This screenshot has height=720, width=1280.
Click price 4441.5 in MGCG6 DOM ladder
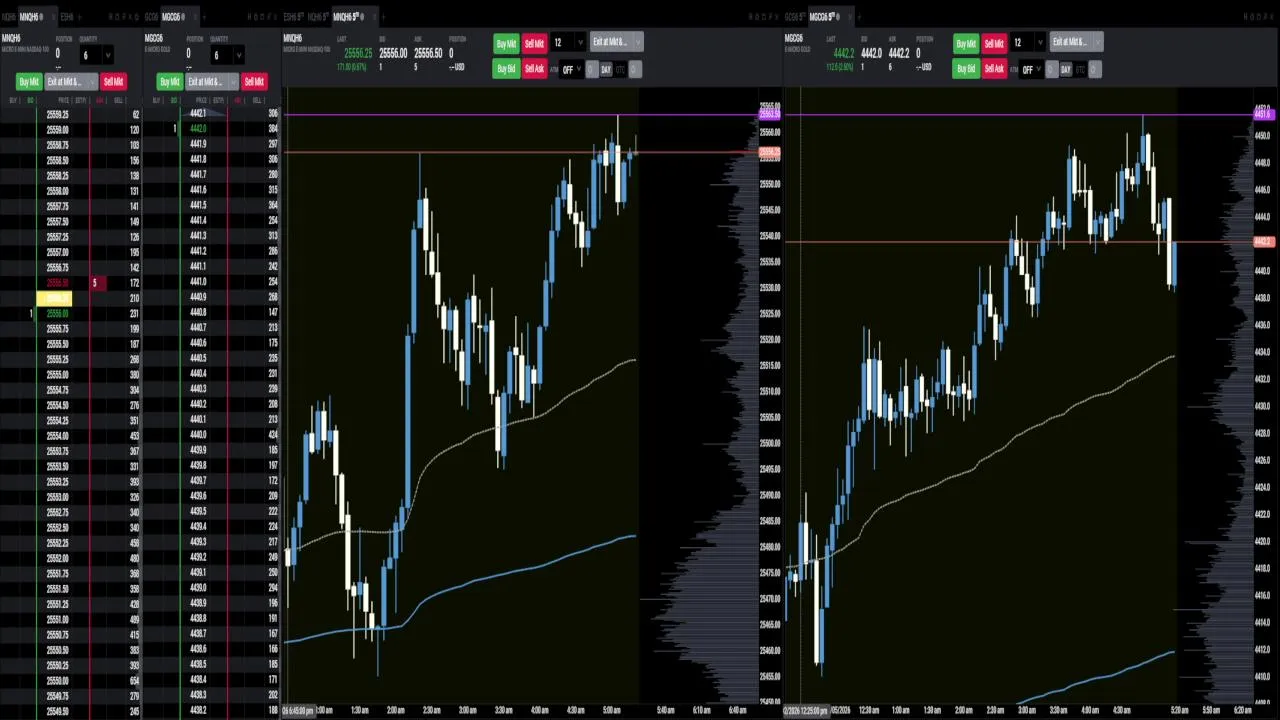(198, 205)
